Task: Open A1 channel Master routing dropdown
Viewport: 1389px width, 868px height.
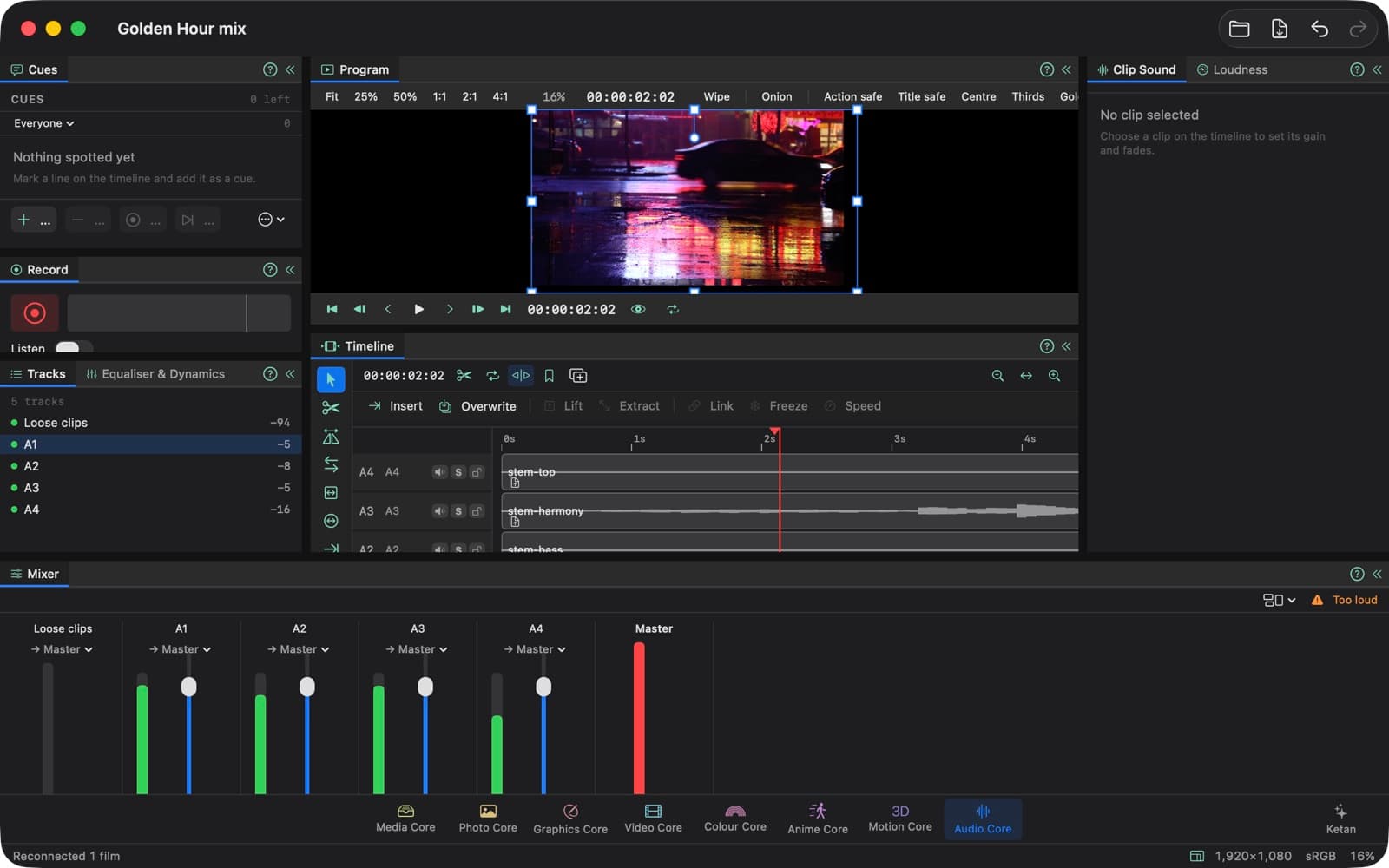Action: point(181,649)
